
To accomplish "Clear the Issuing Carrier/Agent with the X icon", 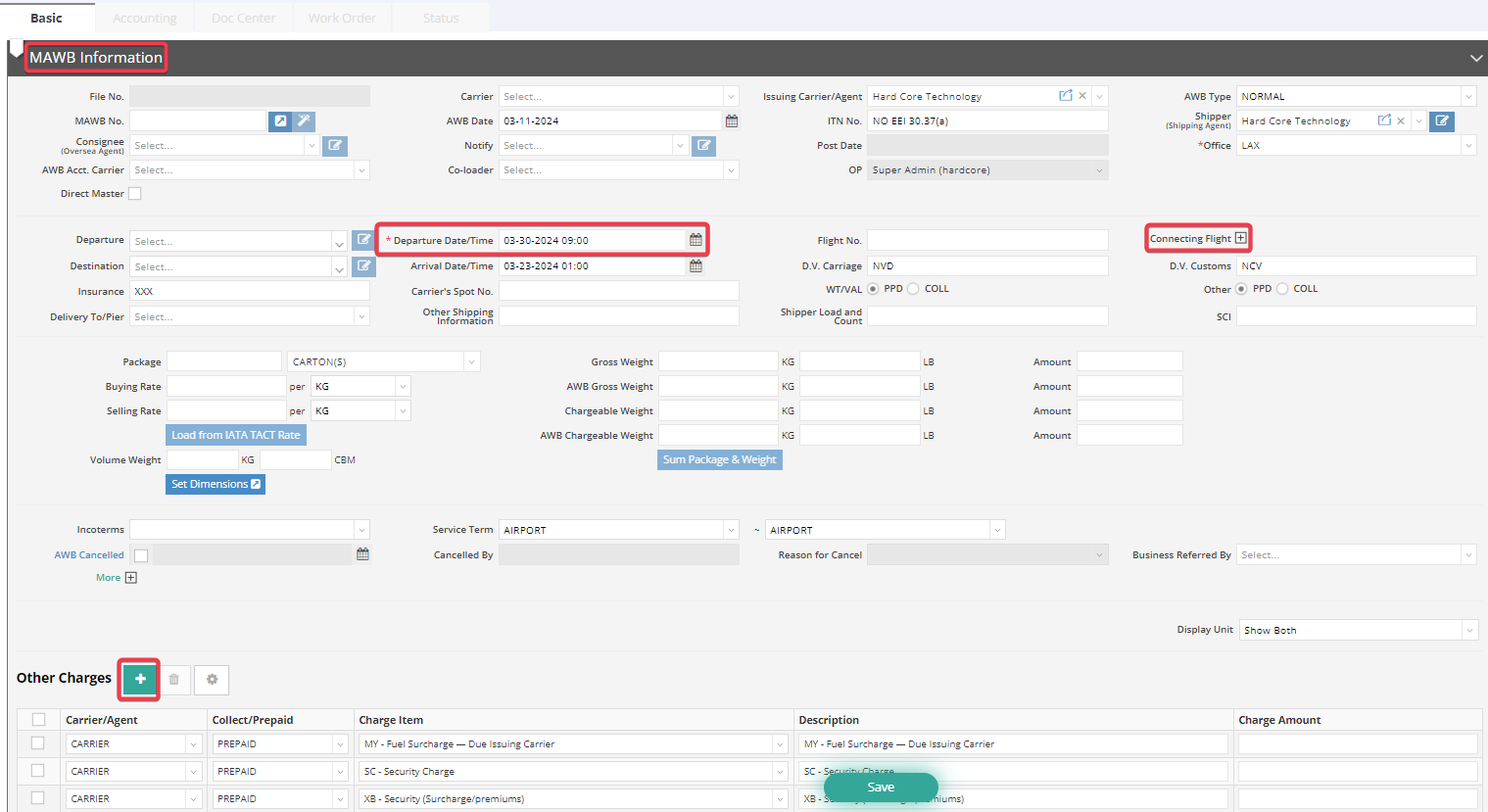I will [1082, 96].
